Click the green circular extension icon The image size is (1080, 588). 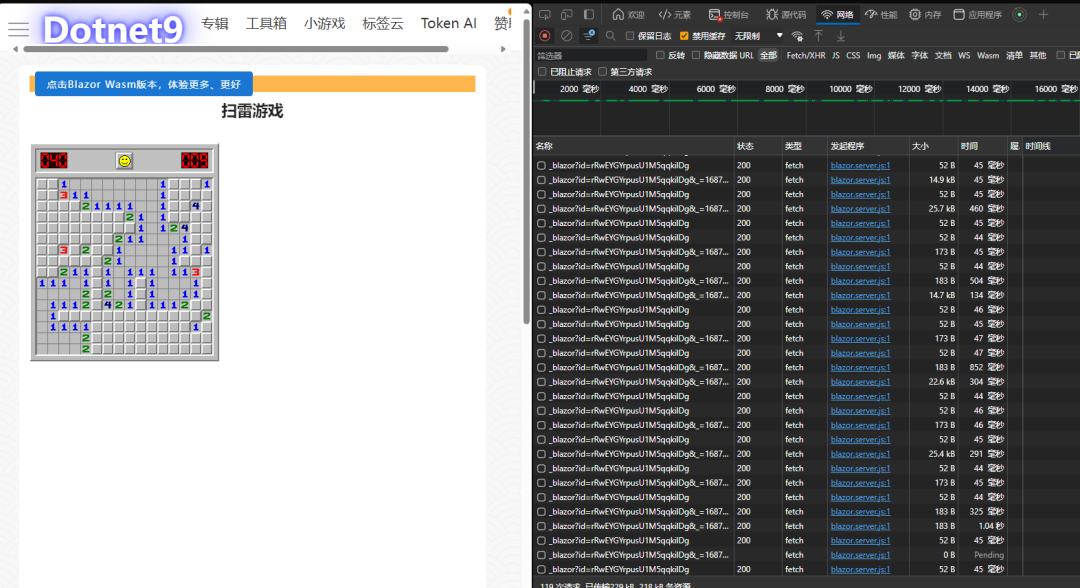tap(1019, 14)
